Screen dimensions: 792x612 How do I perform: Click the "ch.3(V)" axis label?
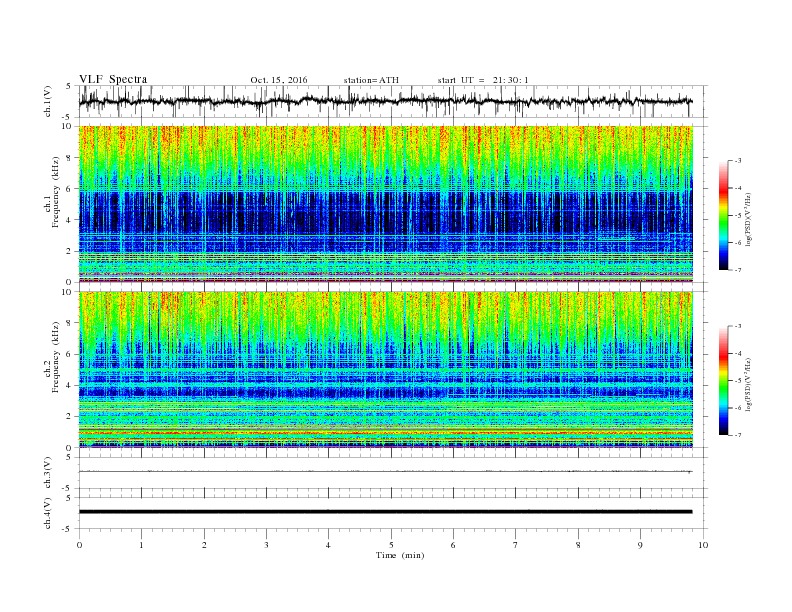48,473
